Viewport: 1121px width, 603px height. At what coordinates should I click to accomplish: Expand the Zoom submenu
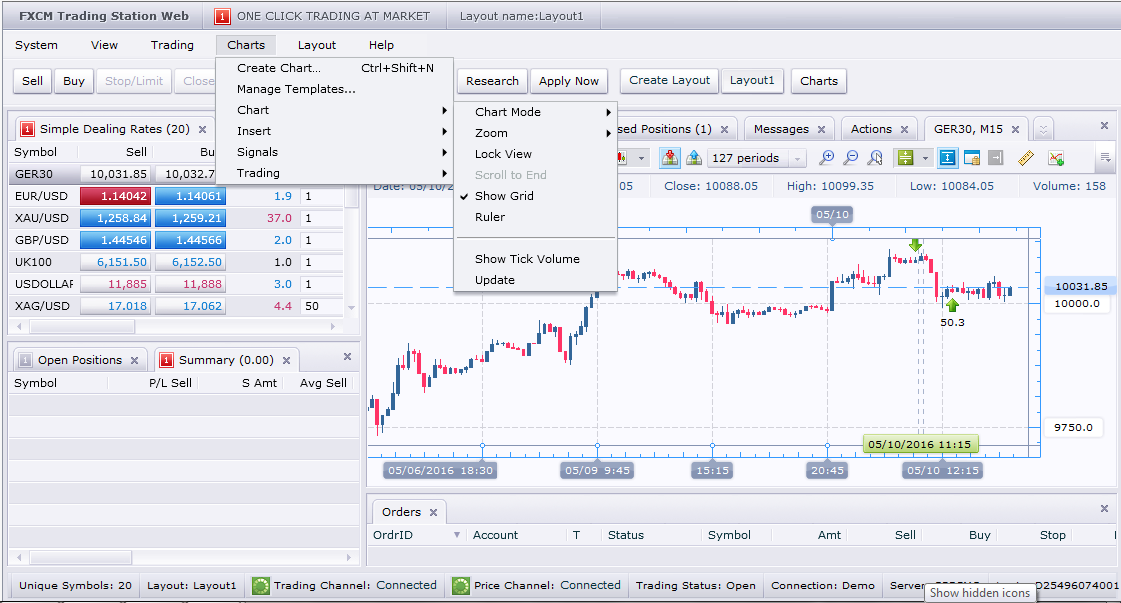[535, 133]
